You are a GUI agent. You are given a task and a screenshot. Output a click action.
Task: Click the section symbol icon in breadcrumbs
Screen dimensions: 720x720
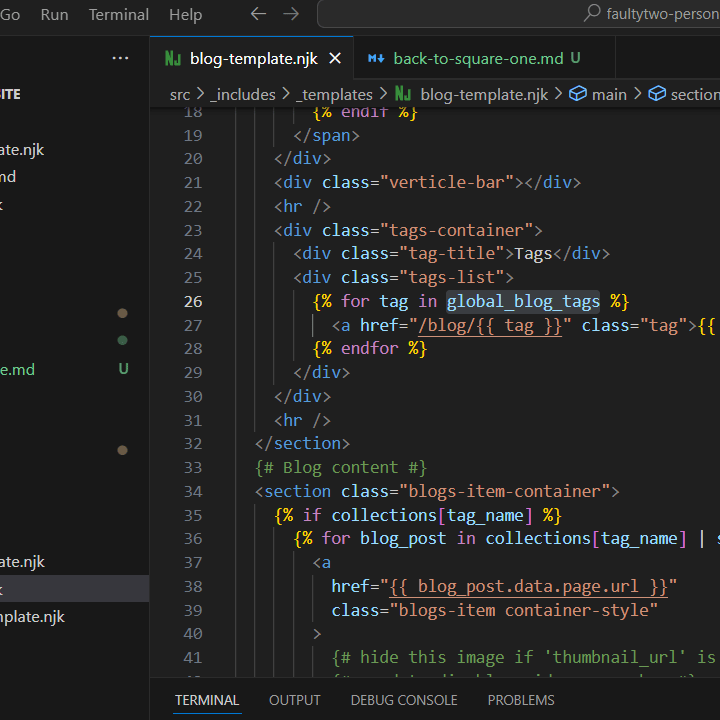click(x=657, y=94)
